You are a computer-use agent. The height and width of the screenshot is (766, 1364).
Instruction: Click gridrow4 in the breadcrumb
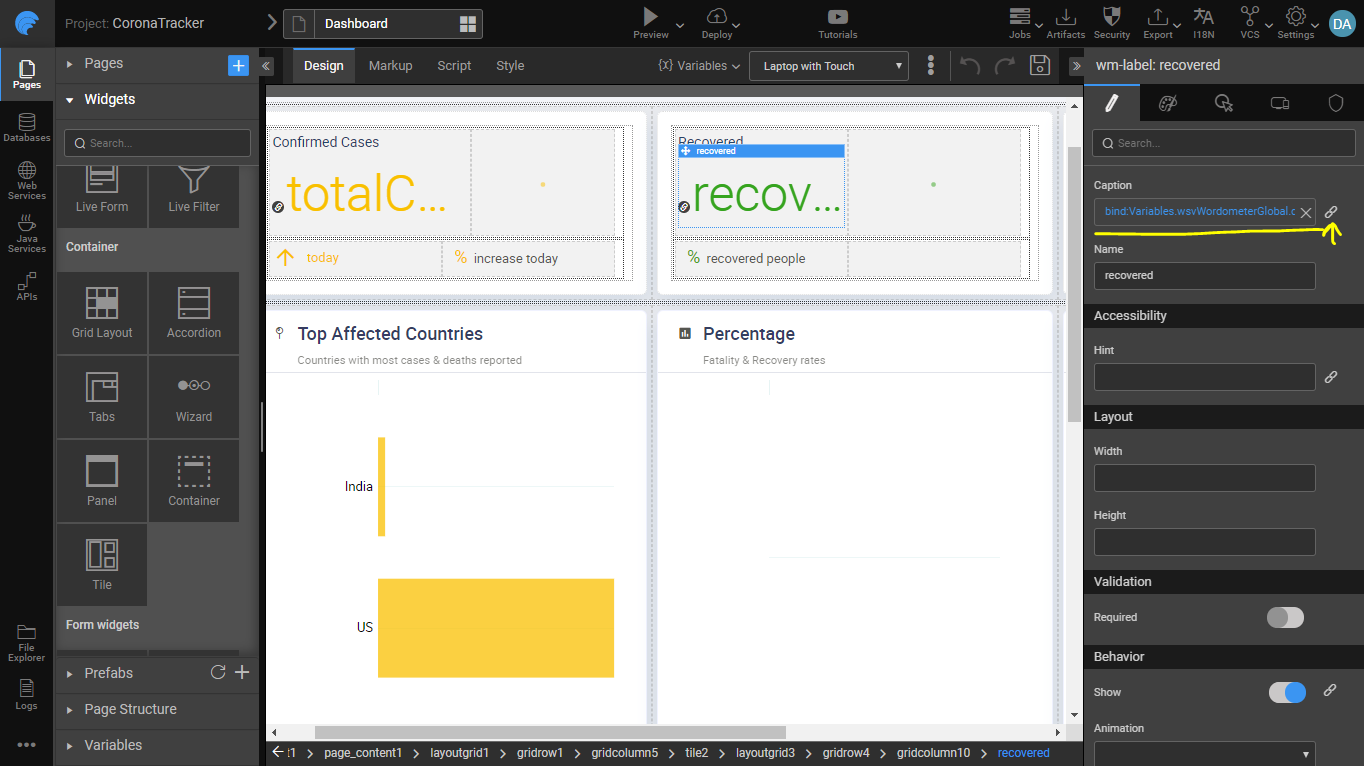click(x=846, y=753)
